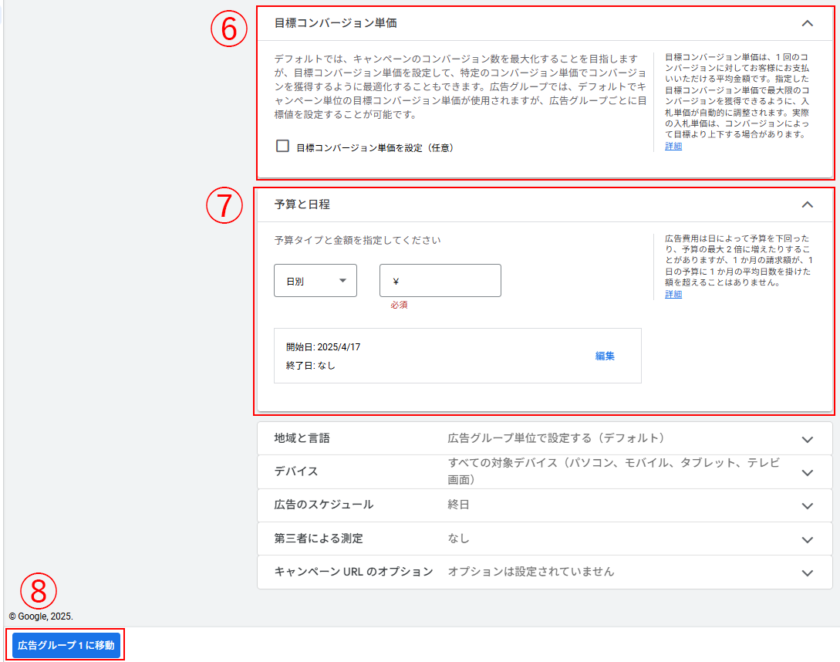Expand デバイス row with chevron icon
Viewport: 840px width, 662px height.
[807, 472]
